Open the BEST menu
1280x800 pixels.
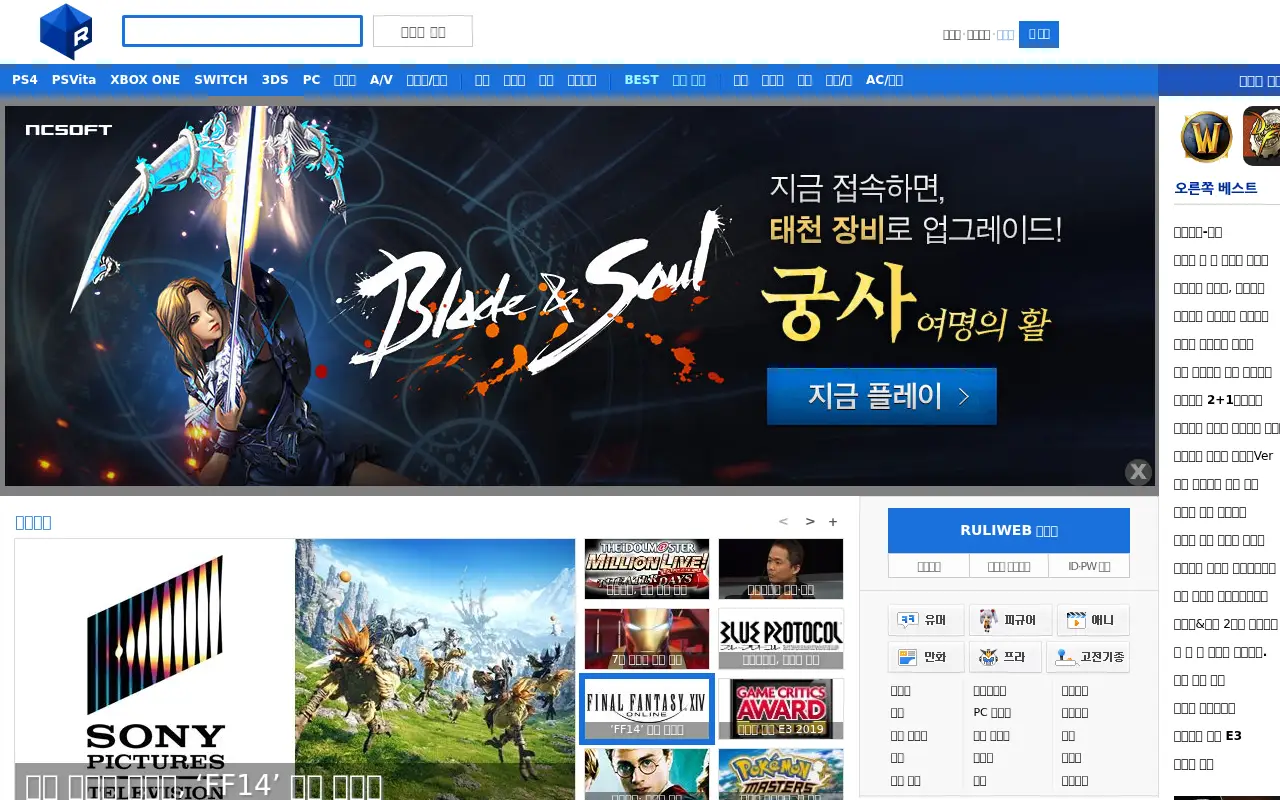click(x=641, y=80)
